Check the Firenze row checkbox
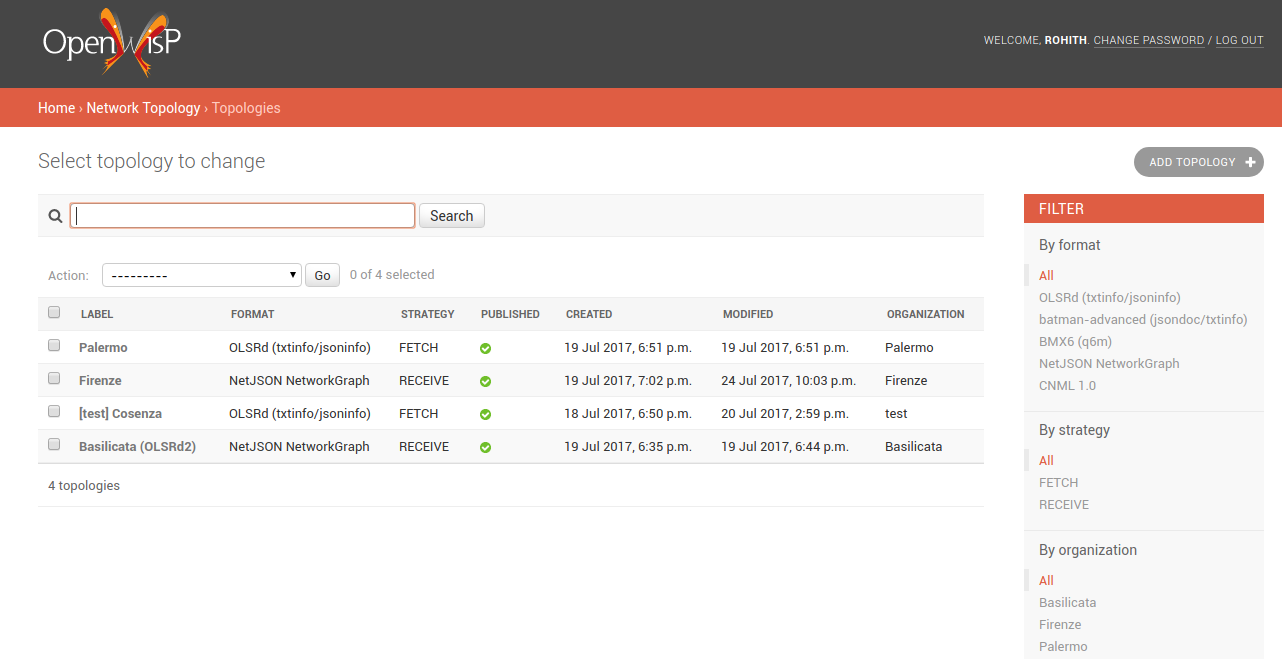This screenshot has width=1282, height=659. click(54, 379)
